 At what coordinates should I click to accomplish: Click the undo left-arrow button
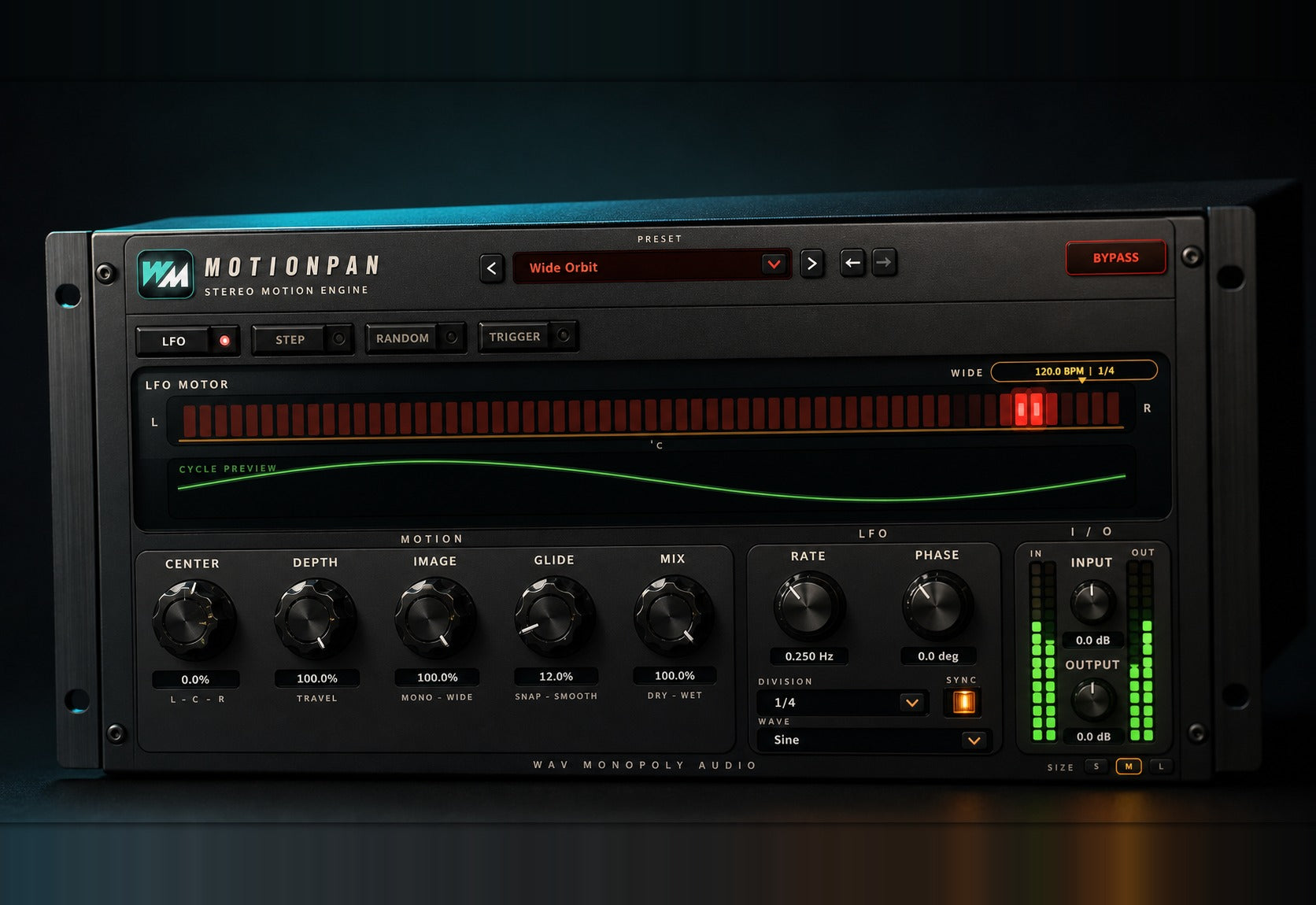coord(852,263)
